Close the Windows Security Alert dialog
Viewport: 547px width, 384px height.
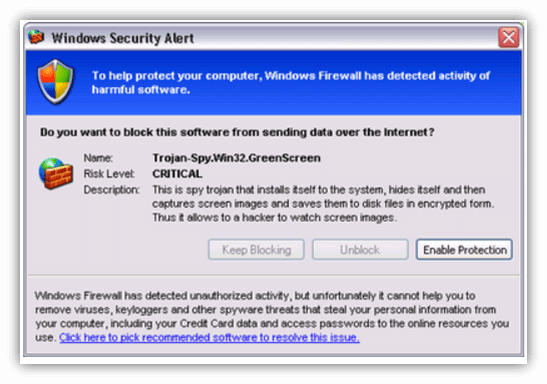tap(509, 37)
